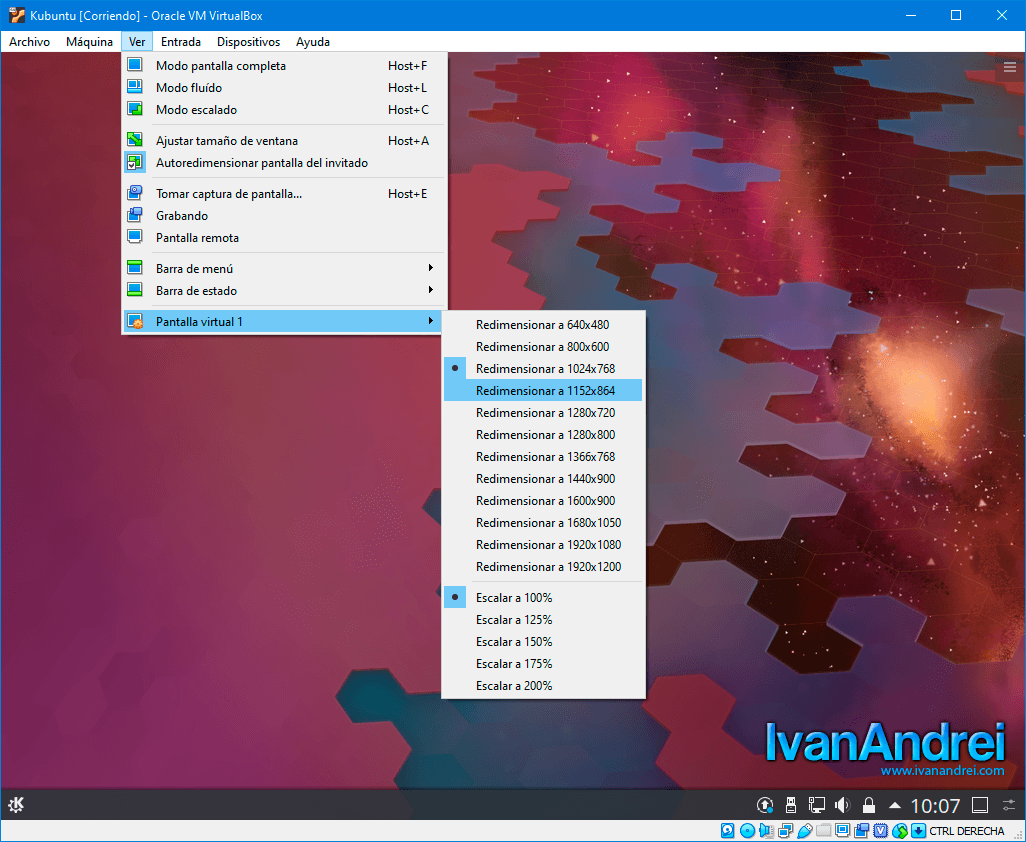The width and height of the screenshot is (1026, 842).
Task: Select Escalar a 100%
Action: click(543, 598)
